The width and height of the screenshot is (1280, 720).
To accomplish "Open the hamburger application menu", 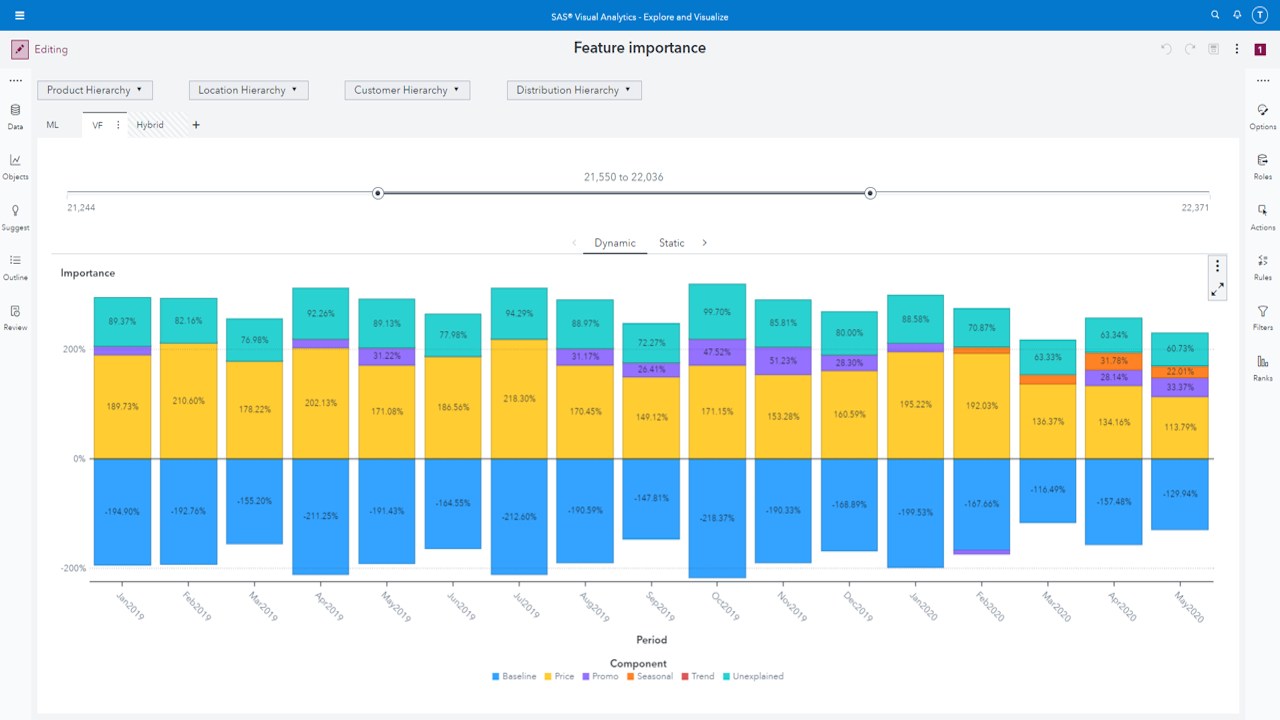I will [x=19, y=15].
